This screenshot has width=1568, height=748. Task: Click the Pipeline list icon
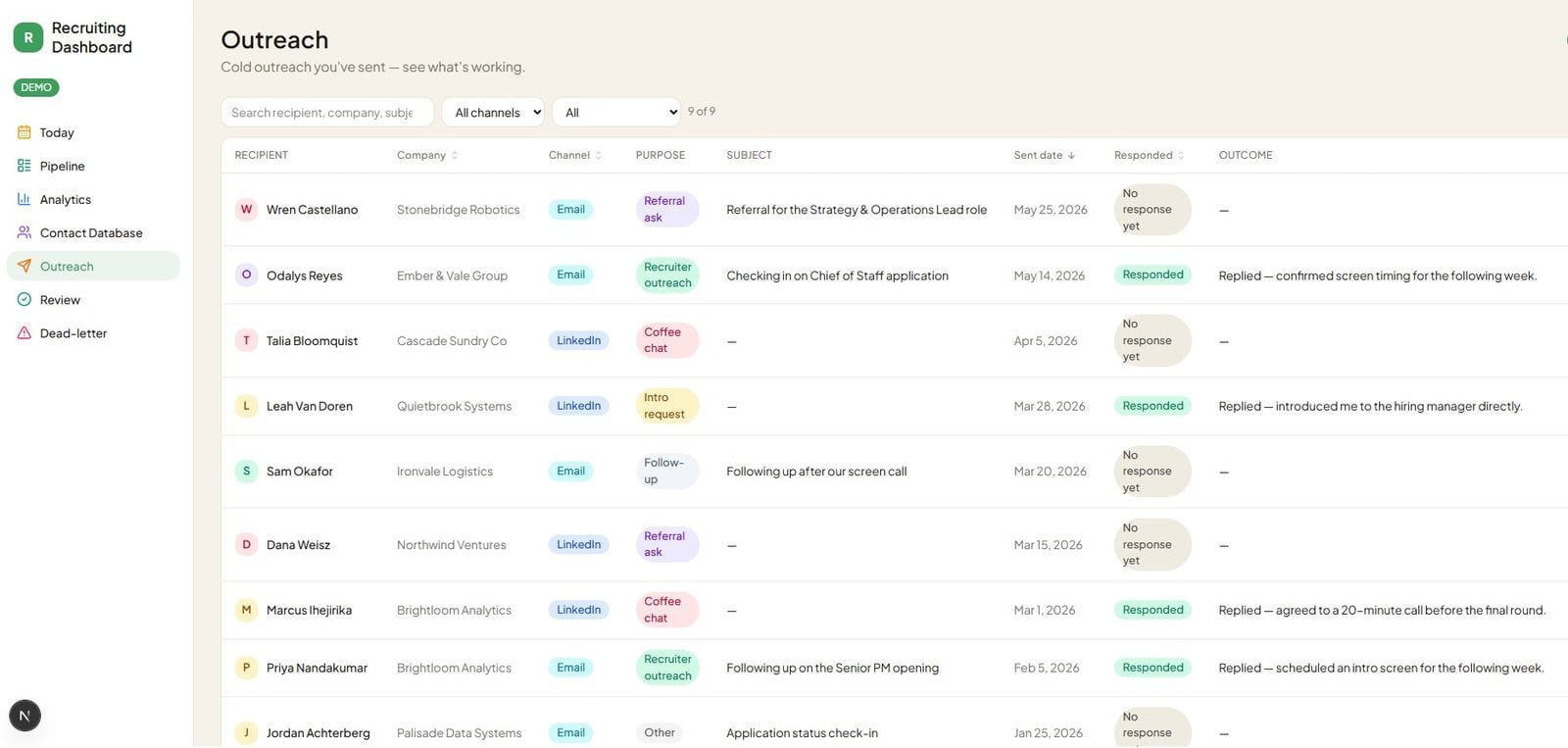pos(24,166)
